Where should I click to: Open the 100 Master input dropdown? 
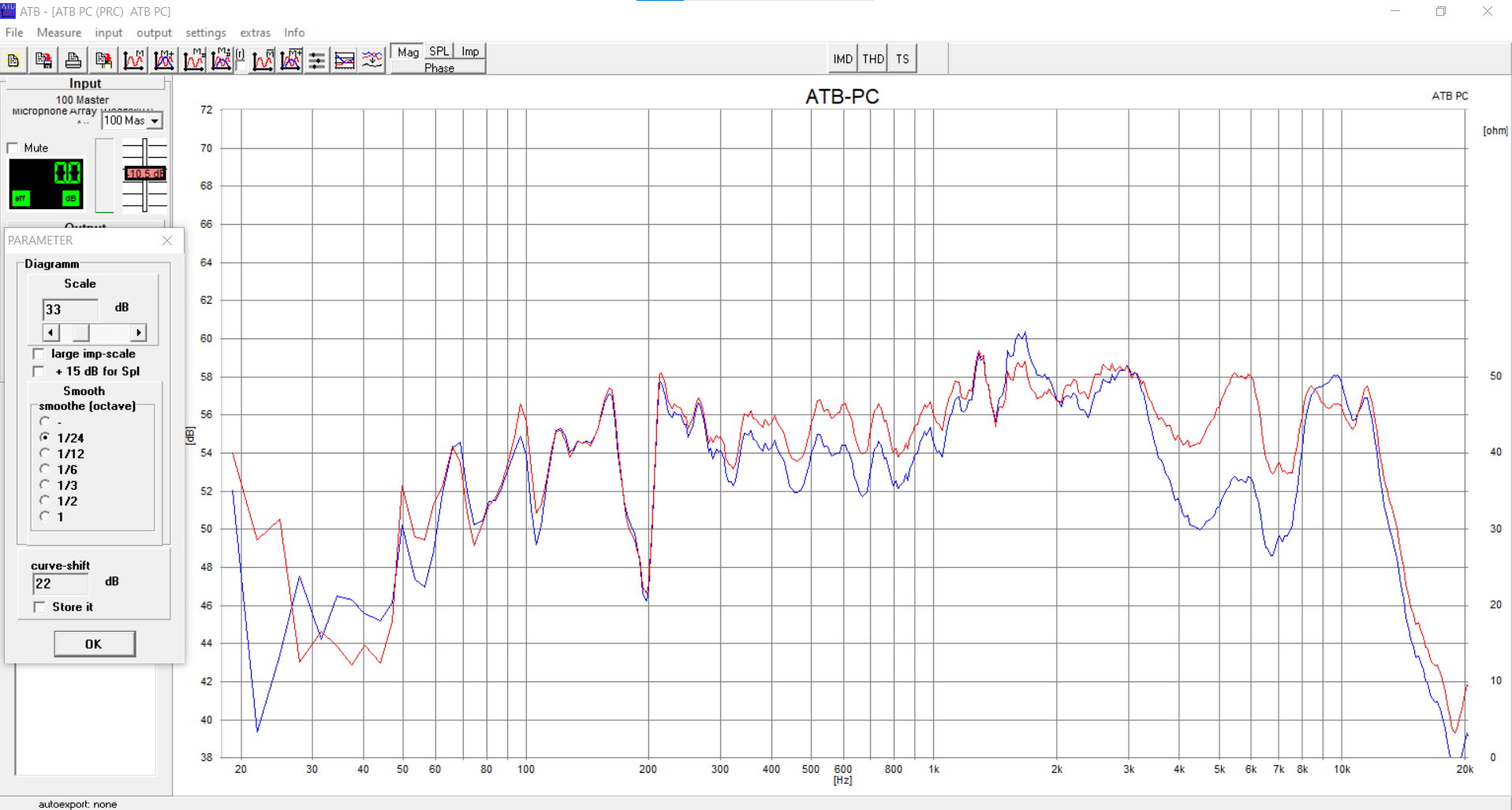tap(155, 121)
